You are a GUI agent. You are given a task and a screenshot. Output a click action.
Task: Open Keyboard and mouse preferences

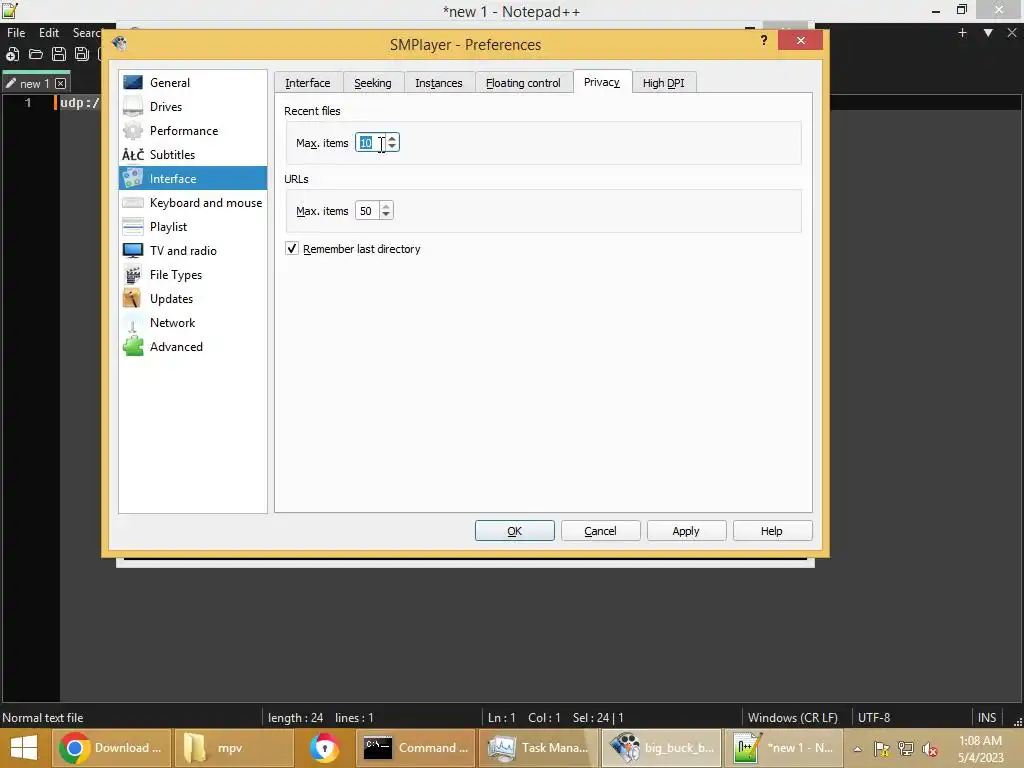point(193,202)
